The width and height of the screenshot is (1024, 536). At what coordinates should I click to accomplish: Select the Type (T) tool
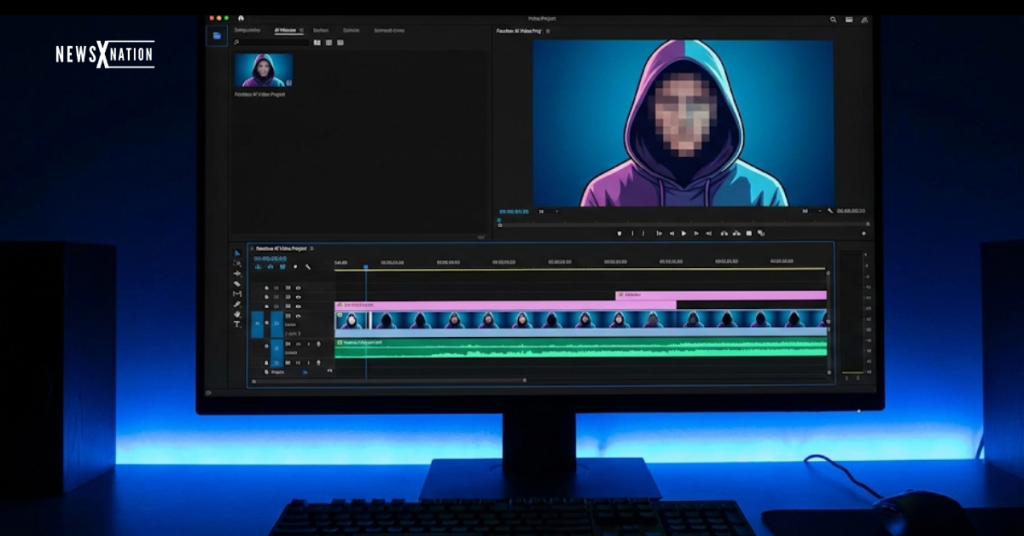[237, 324]
